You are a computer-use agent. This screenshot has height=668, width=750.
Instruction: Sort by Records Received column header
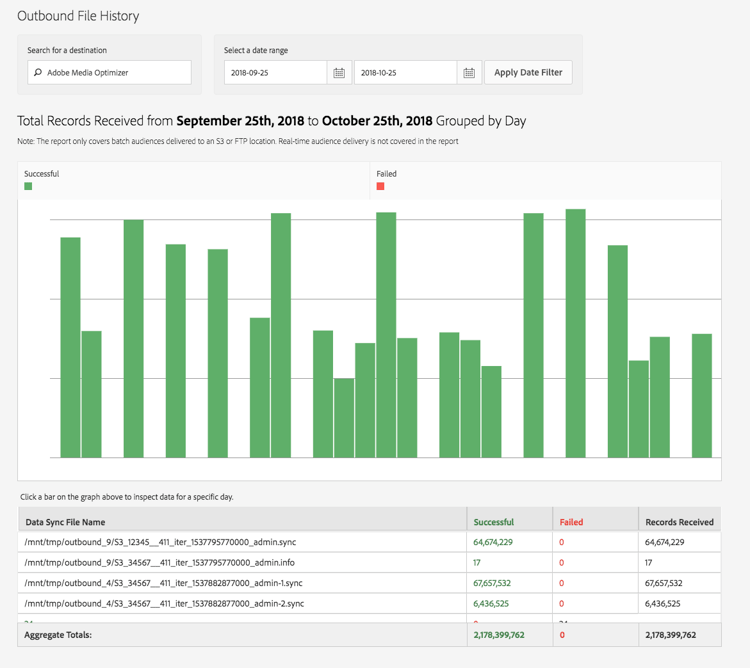click(680, 522)
